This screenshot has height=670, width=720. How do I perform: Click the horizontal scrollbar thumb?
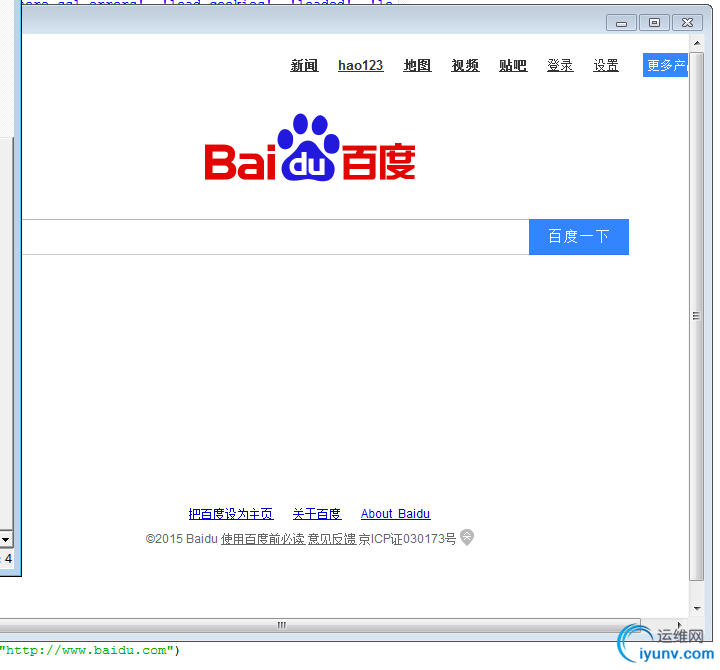[x=320, y=625]
